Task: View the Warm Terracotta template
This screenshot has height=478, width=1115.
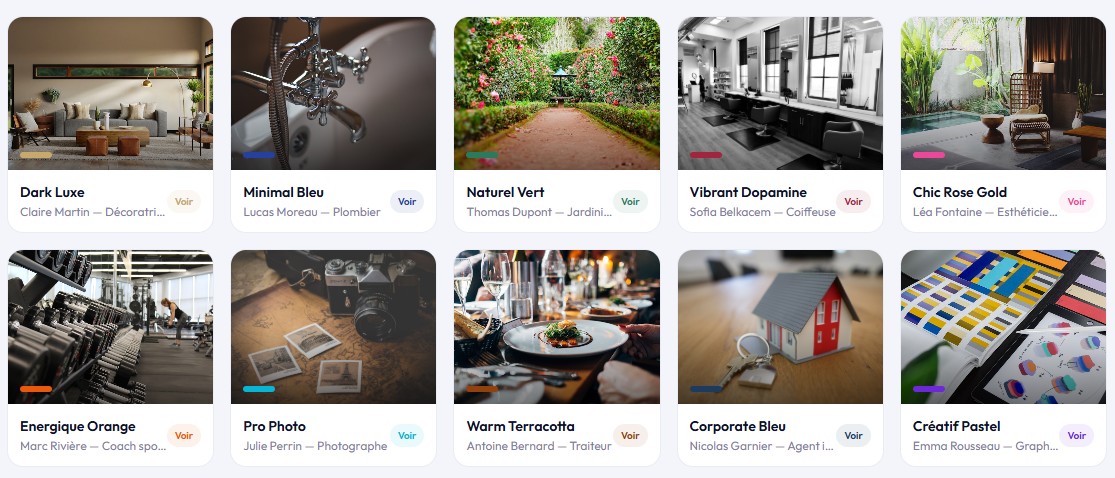Action: [x=630, y=435]
